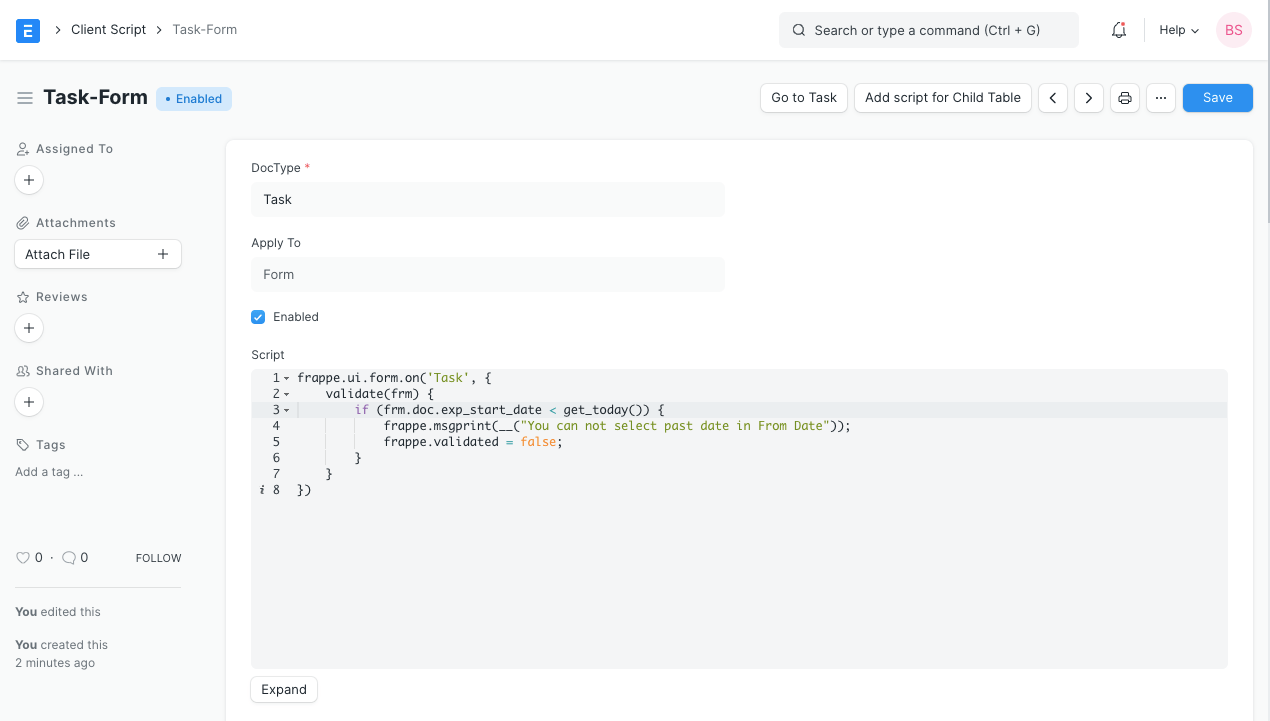Uncheck the Enabled checkbox

pos(258,317)
